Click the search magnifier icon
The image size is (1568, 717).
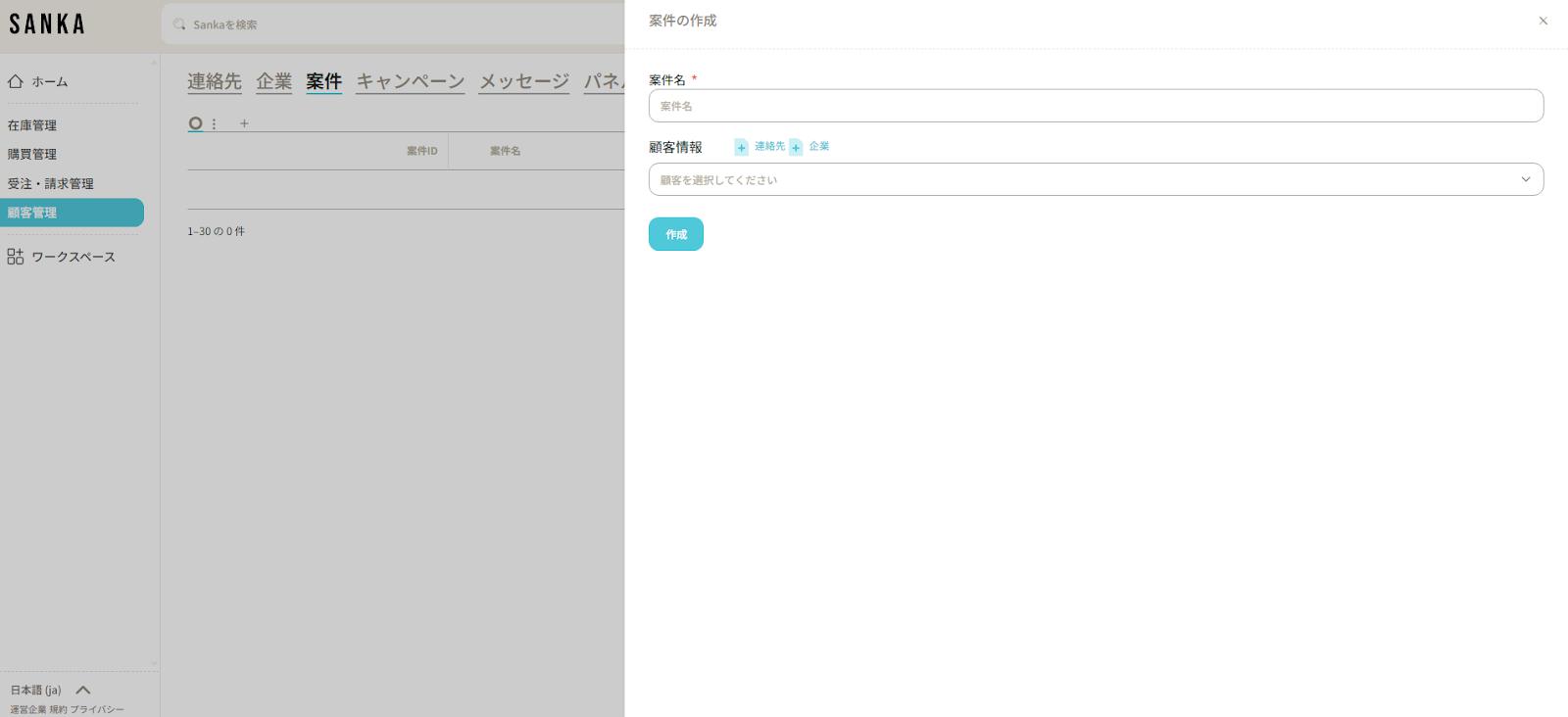click(179, 24)
